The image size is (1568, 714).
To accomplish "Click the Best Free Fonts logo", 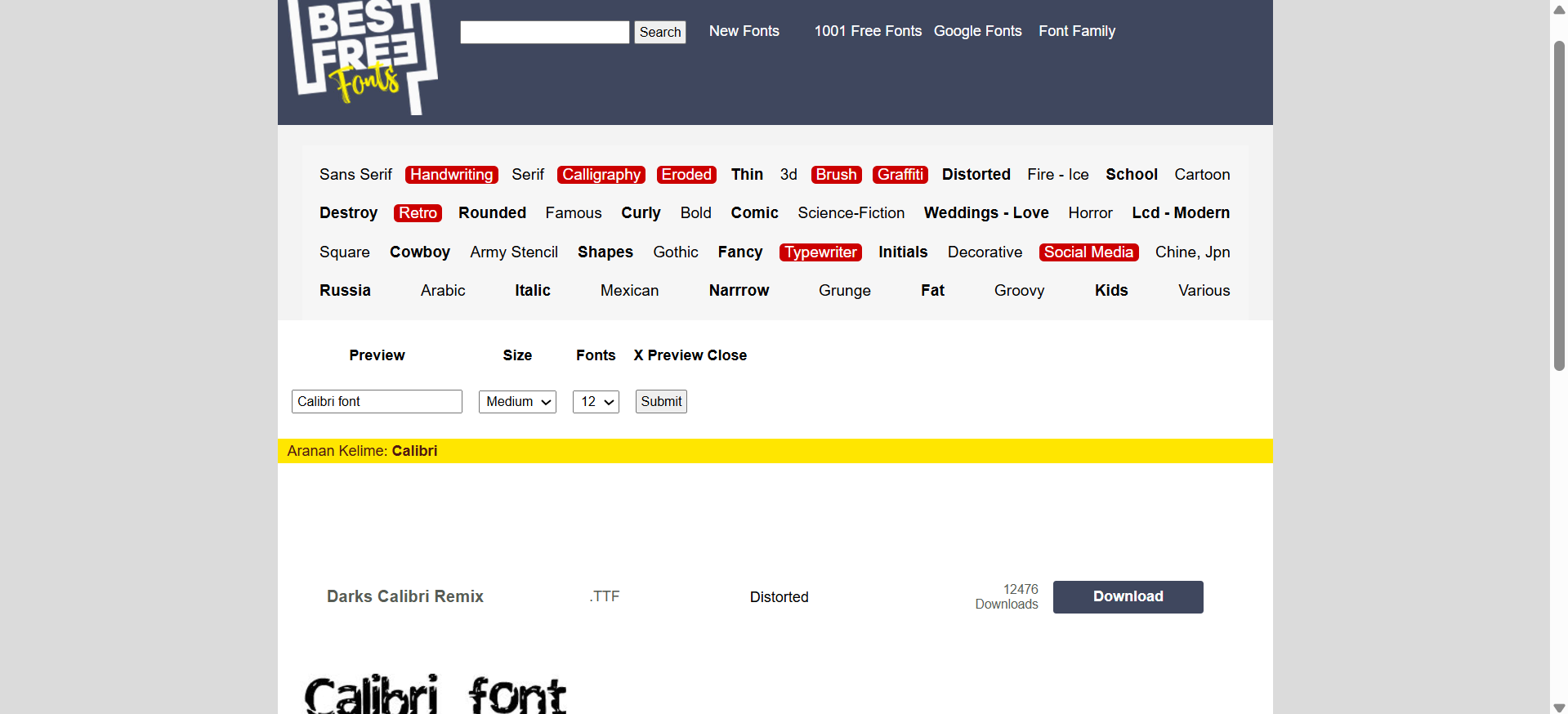I will tap(363, 57).
